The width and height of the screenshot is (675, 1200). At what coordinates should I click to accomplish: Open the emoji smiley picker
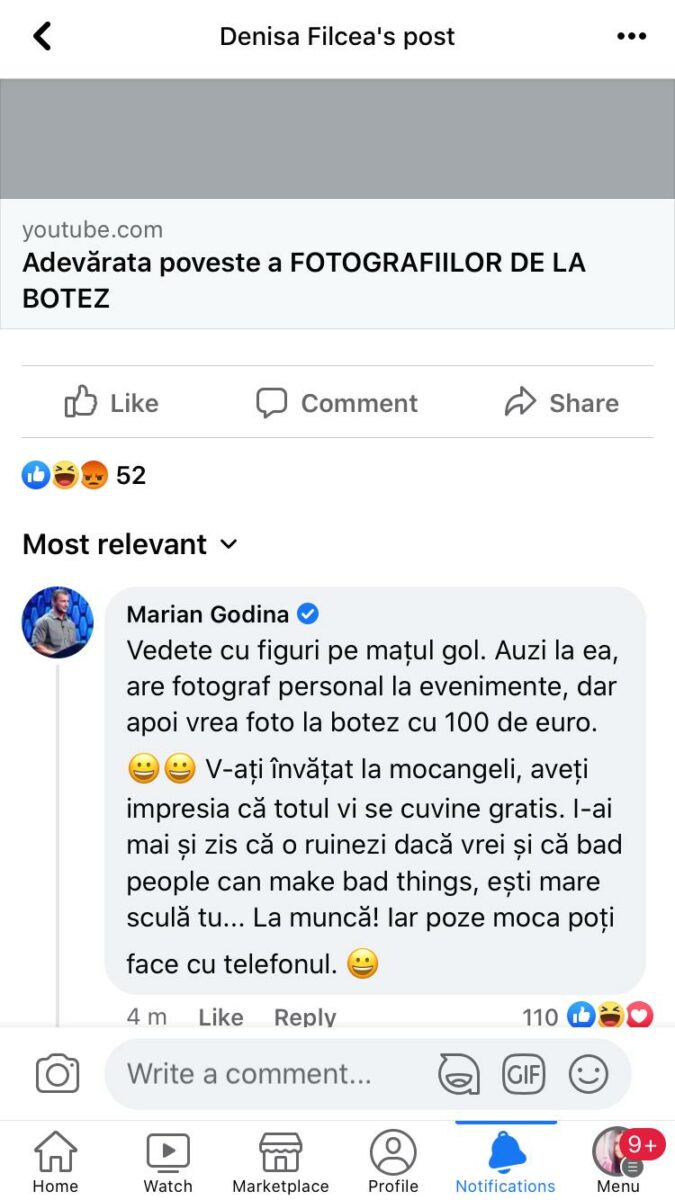click(588, 1074)
